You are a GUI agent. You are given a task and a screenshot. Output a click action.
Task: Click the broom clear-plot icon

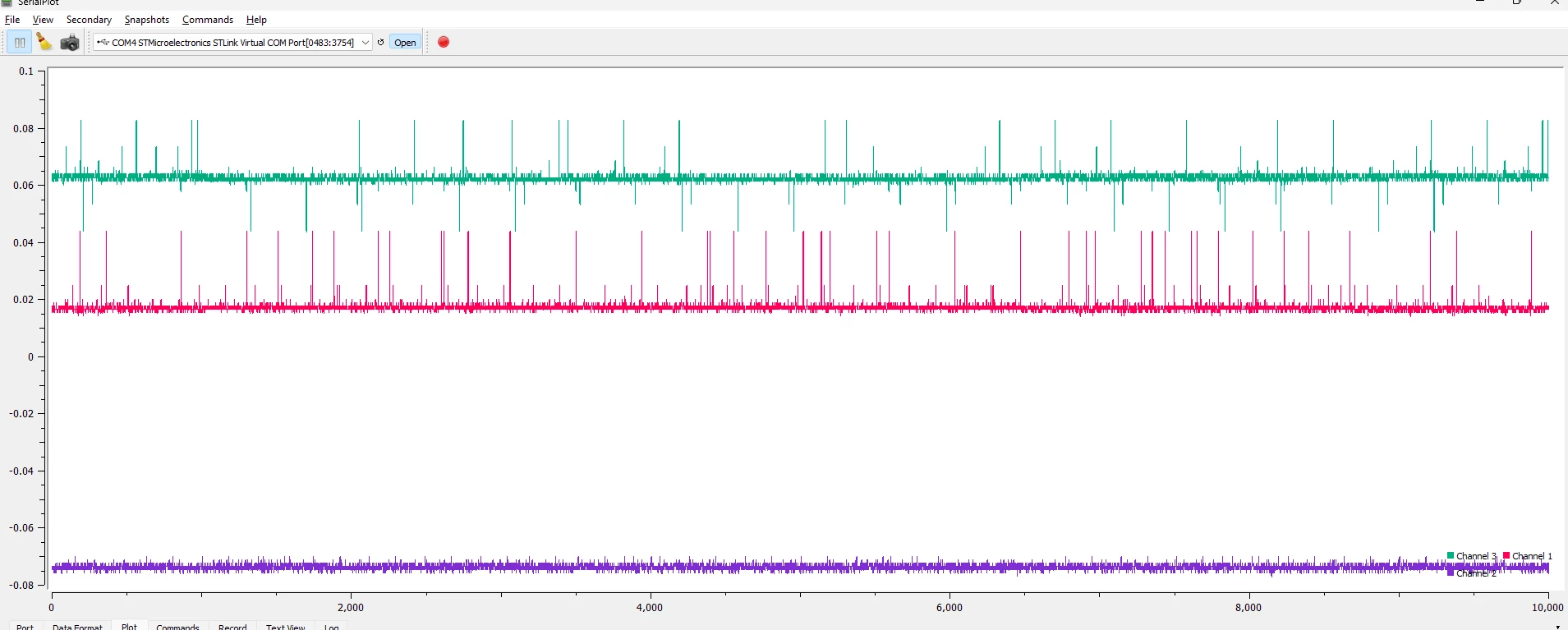coord(44,42)
